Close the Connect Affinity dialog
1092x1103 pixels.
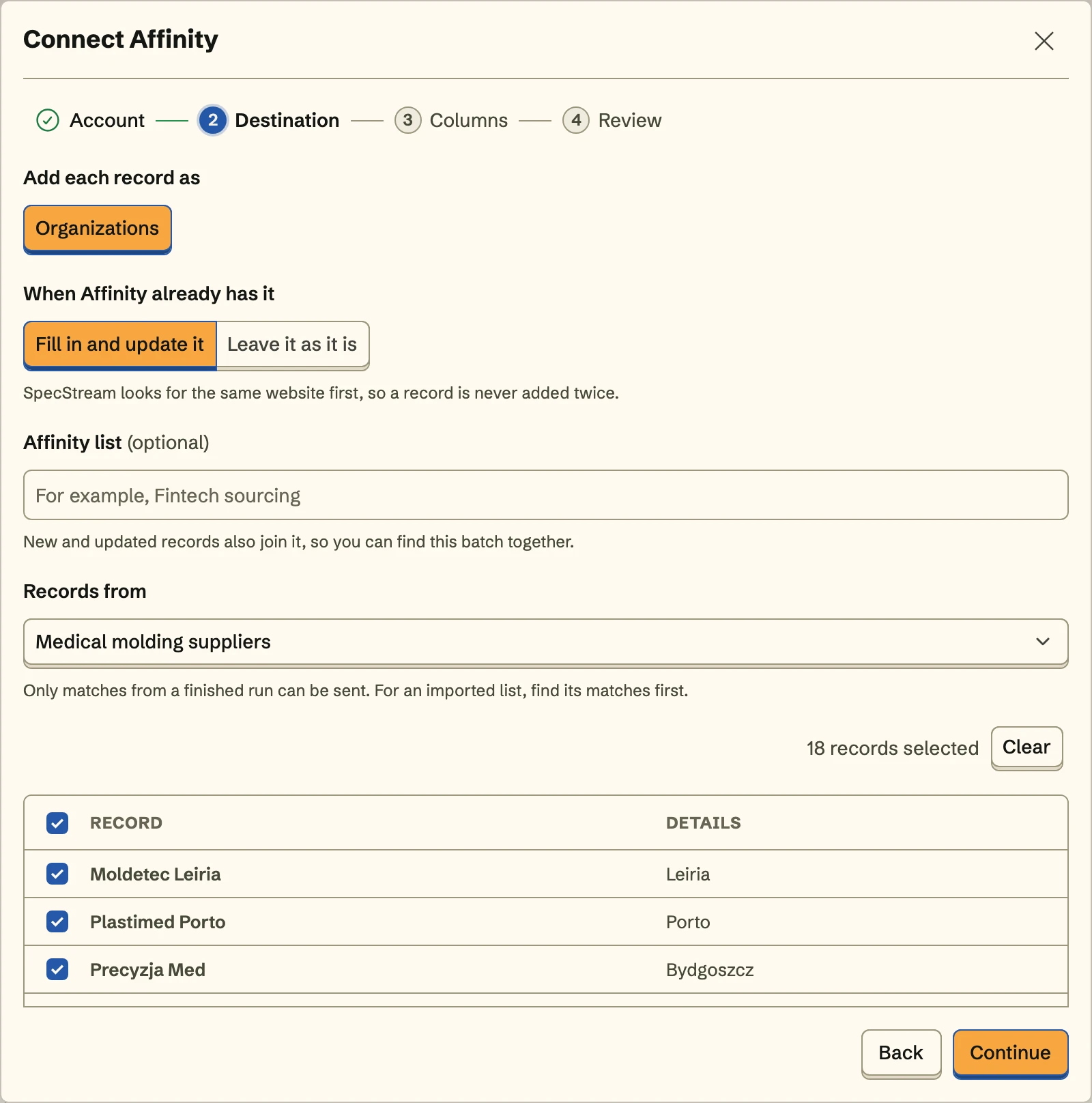coord(1044,41)
